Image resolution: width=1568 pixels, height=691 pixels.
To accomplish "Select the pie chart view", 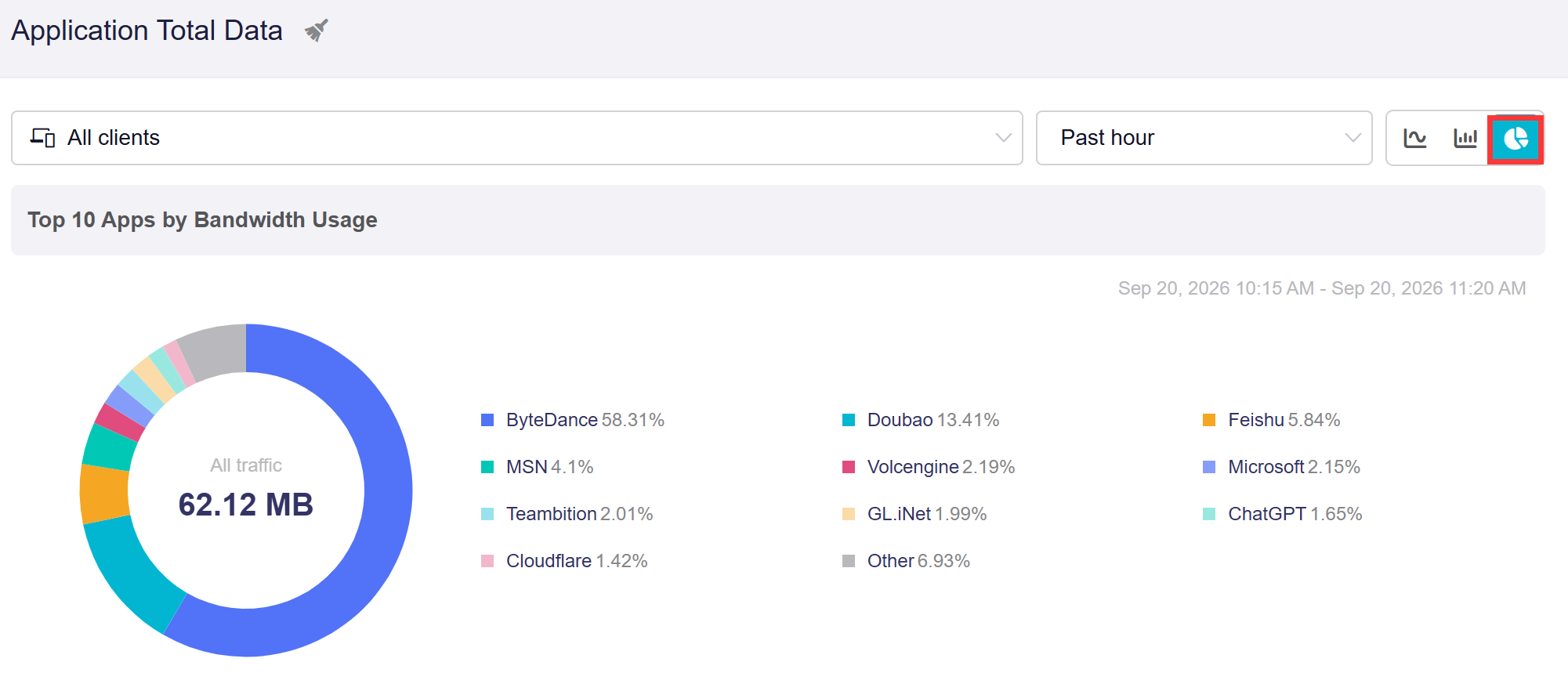I will tap(1515, 139).
